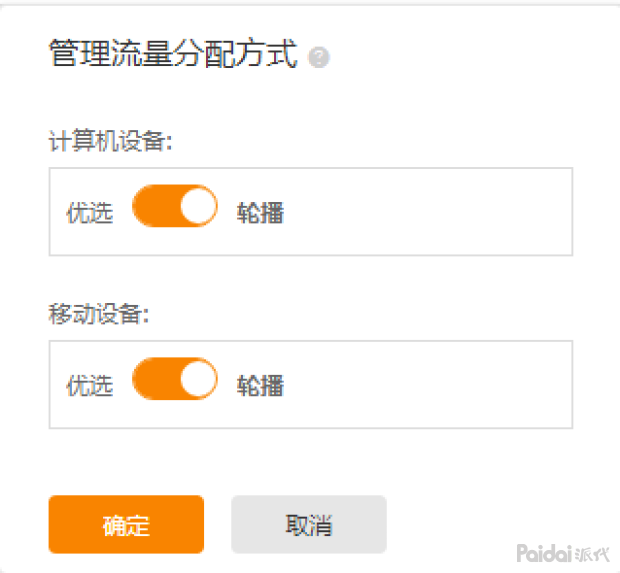Click the 确定 confirm button
This screenshot has width=620, height=573.
126,525
